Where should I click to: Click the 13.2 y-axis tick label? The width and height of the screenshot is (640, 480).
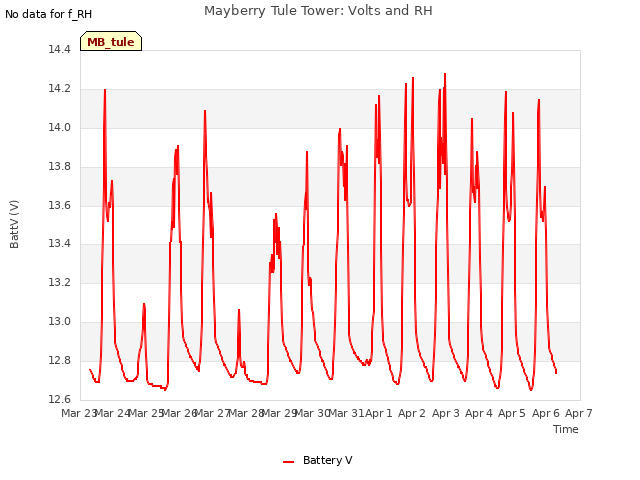pos(60,282)
